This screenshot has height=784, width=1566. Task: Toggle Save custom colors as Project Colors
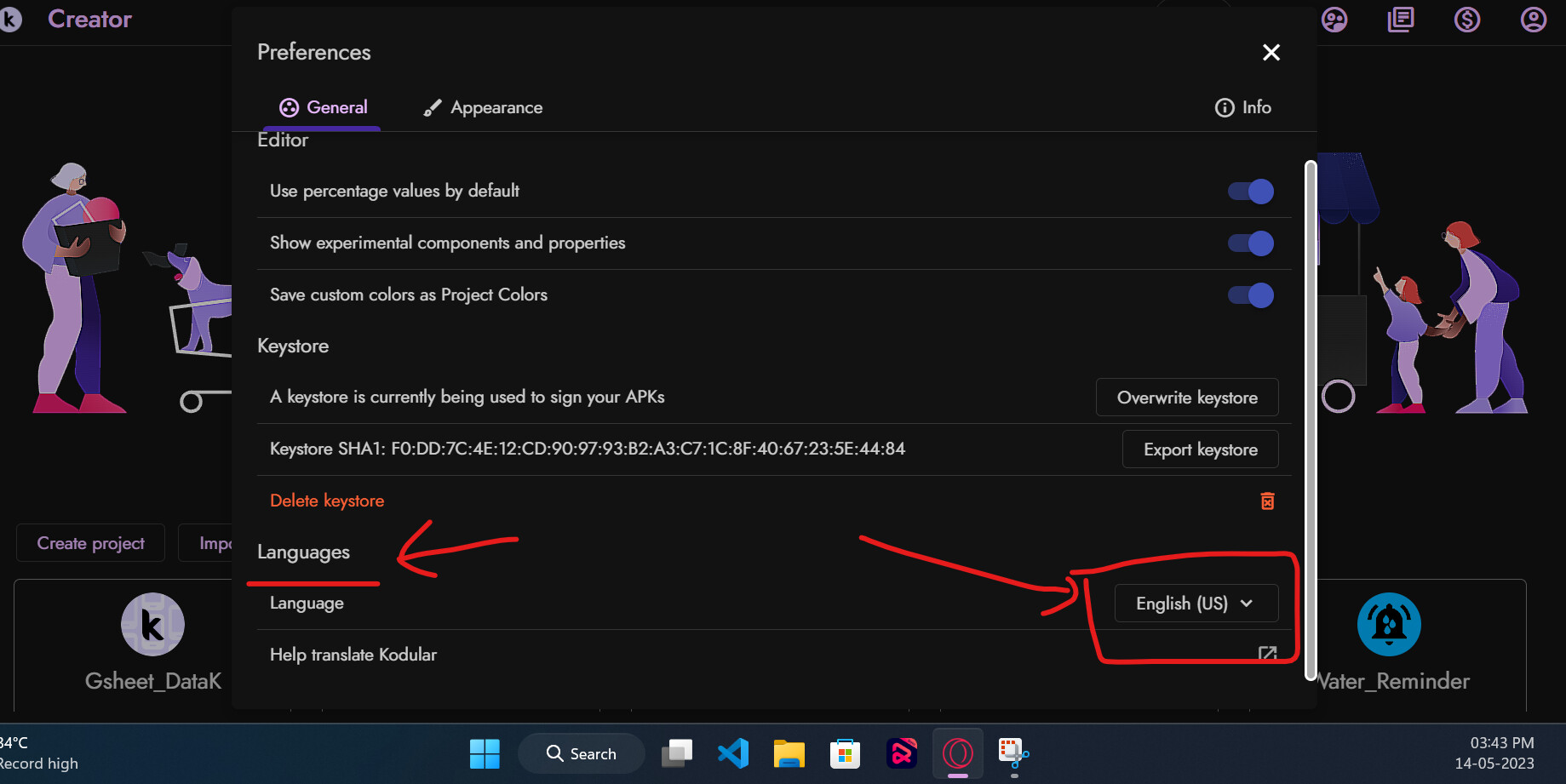(1250, 295)
